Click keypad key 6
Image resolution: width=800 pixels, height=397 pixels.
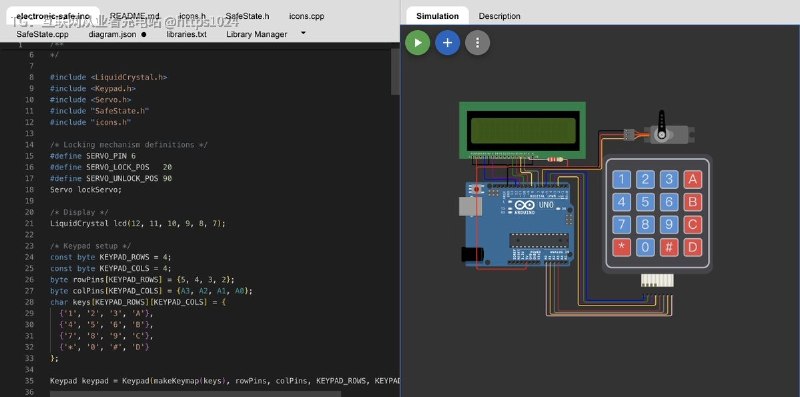point(669,202)
